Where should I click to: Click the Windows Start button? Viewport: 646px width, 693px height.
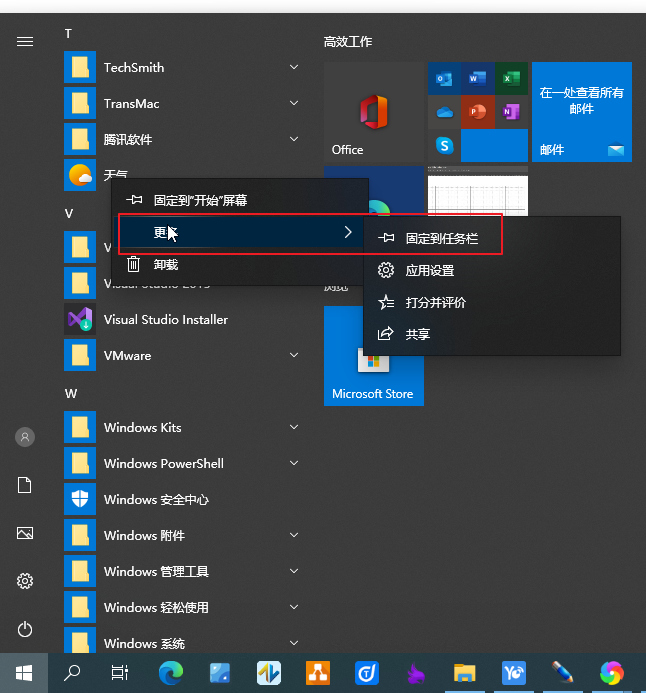coord(23,672)
